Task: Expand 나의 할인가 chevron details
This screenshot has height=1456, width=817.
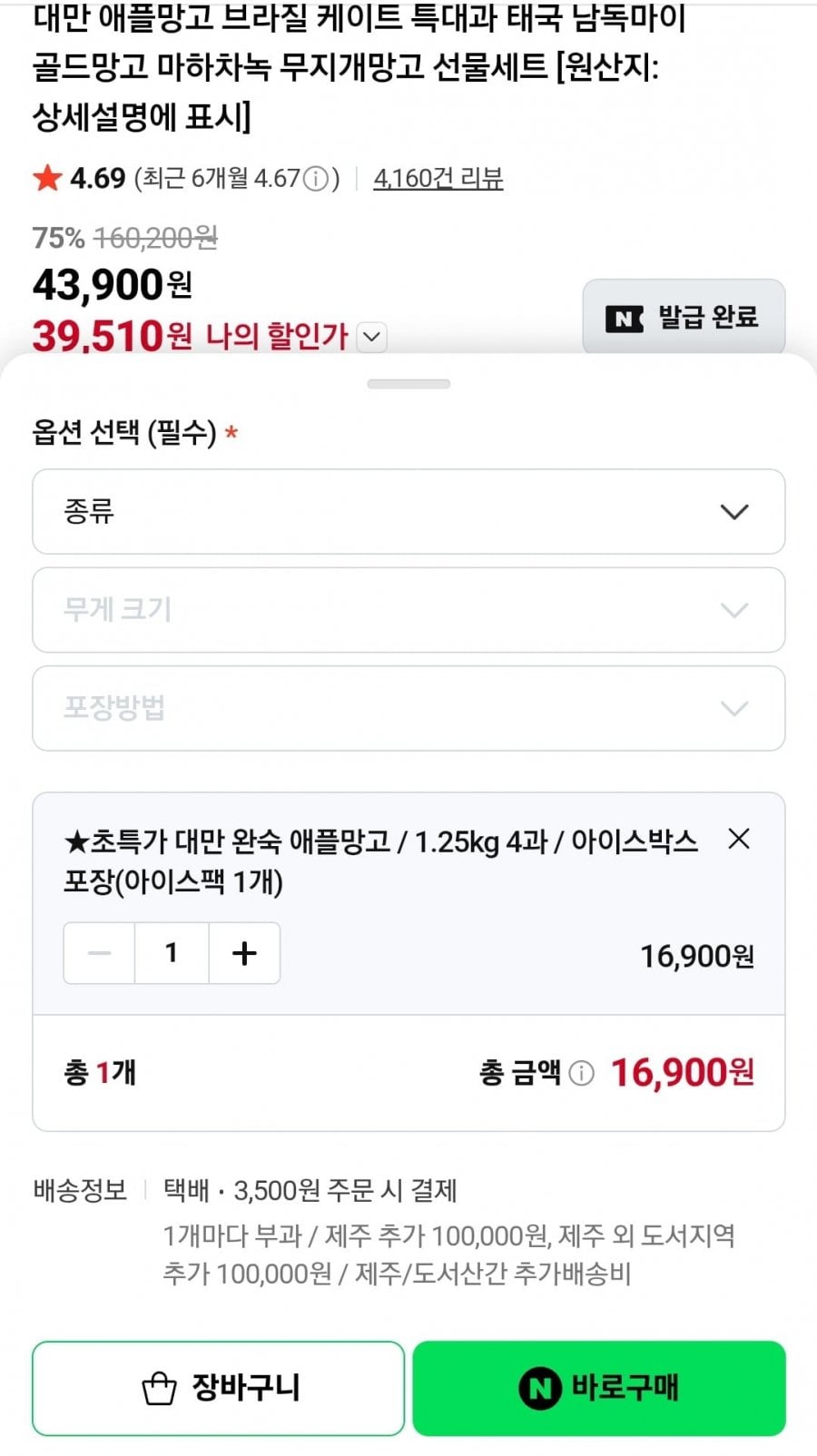Action: click(x=371, y=337)
